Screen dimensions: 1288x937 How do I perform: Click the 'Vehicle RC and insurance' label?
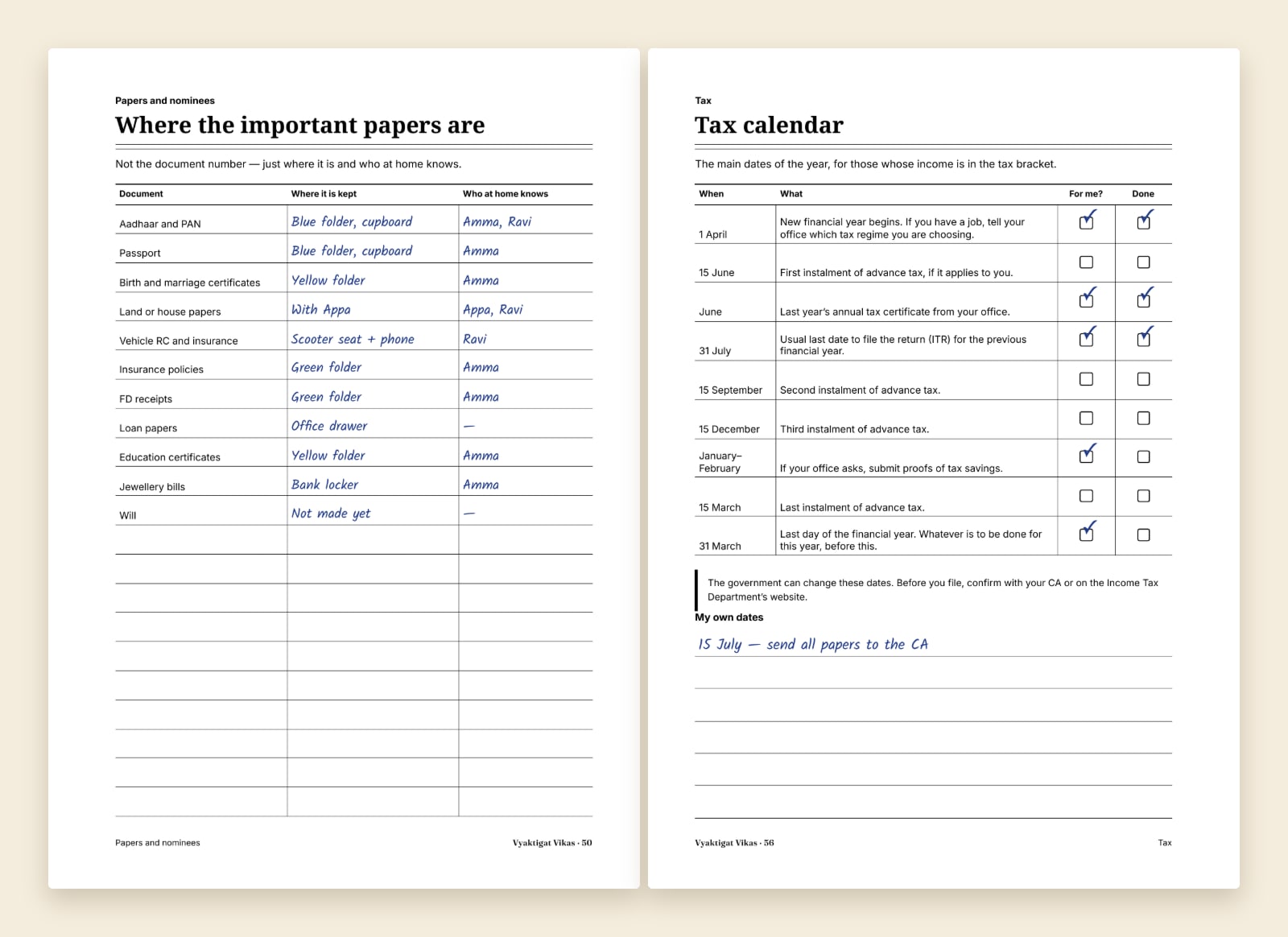coord(179,341)
